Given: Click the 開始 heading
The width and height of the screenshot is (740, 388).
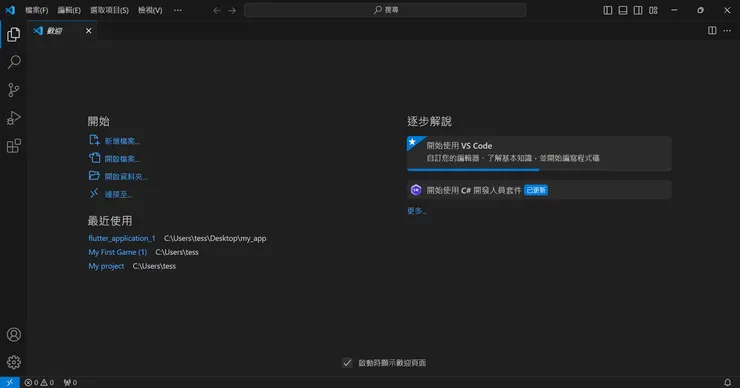Looking at the screenshot, I should click(x=99, y=121).
